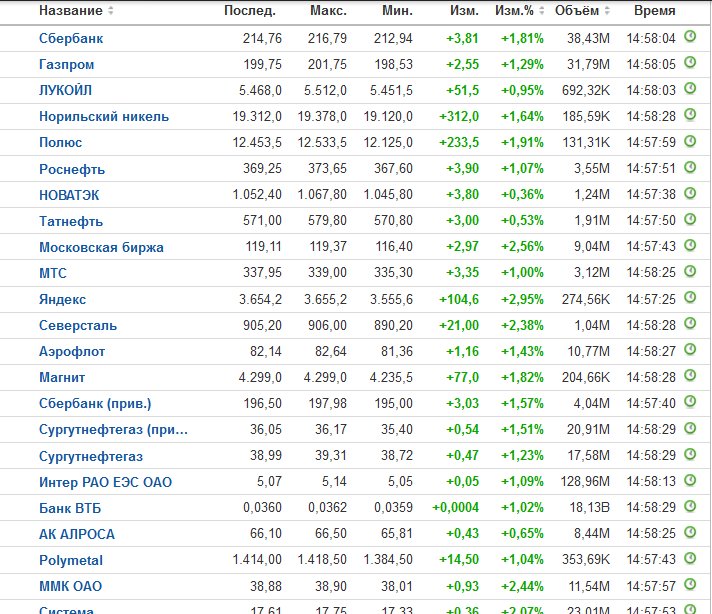The width and height of the screenshot is (712, 614).
Task: Click the clock icon in the Банк ВТБ row
Action: 690,505
